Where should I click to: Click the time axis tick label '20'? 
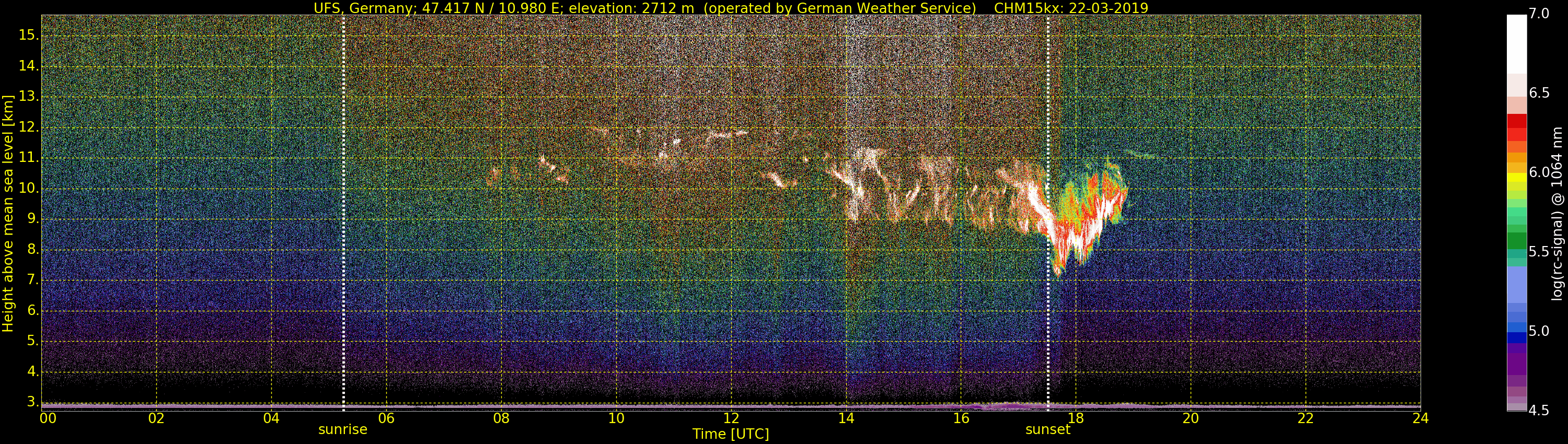click(x=1191, y=418)
